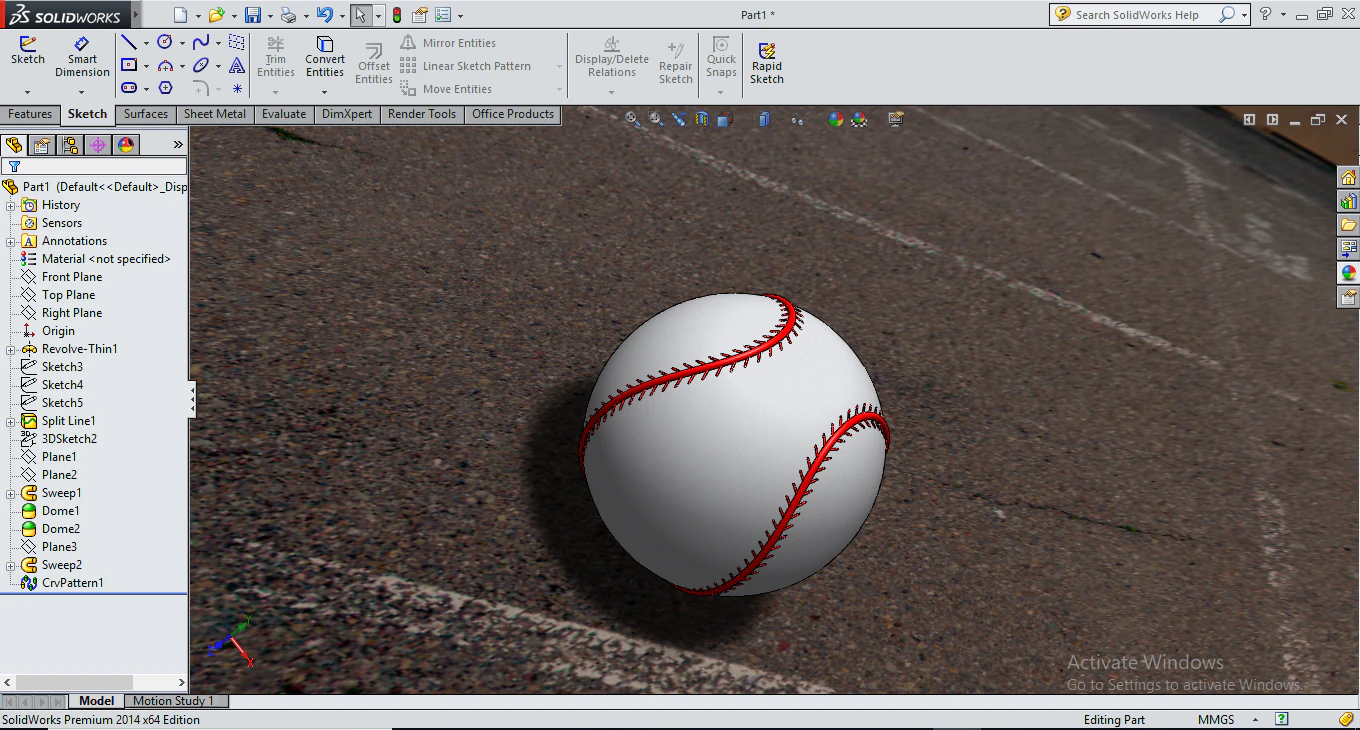Select the Sketch Text tool

pyautogui.click(x=237, y=65)
